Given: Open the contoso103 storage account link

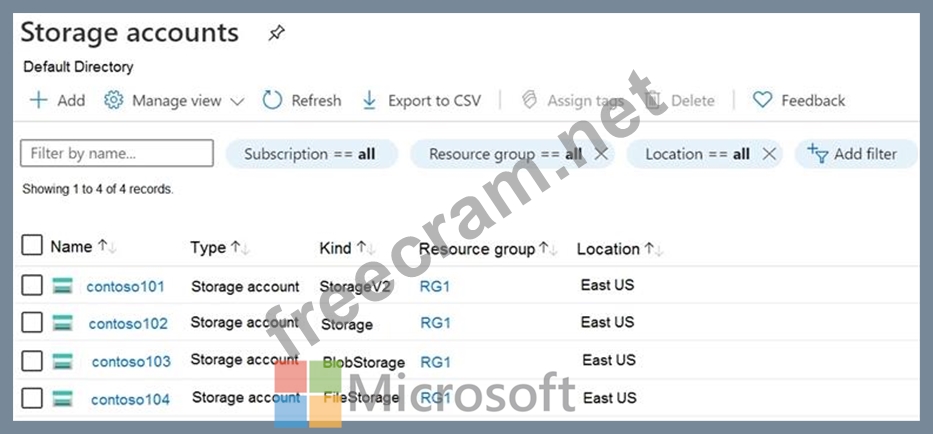Looking at the screenshot, I should coord(131,361).
